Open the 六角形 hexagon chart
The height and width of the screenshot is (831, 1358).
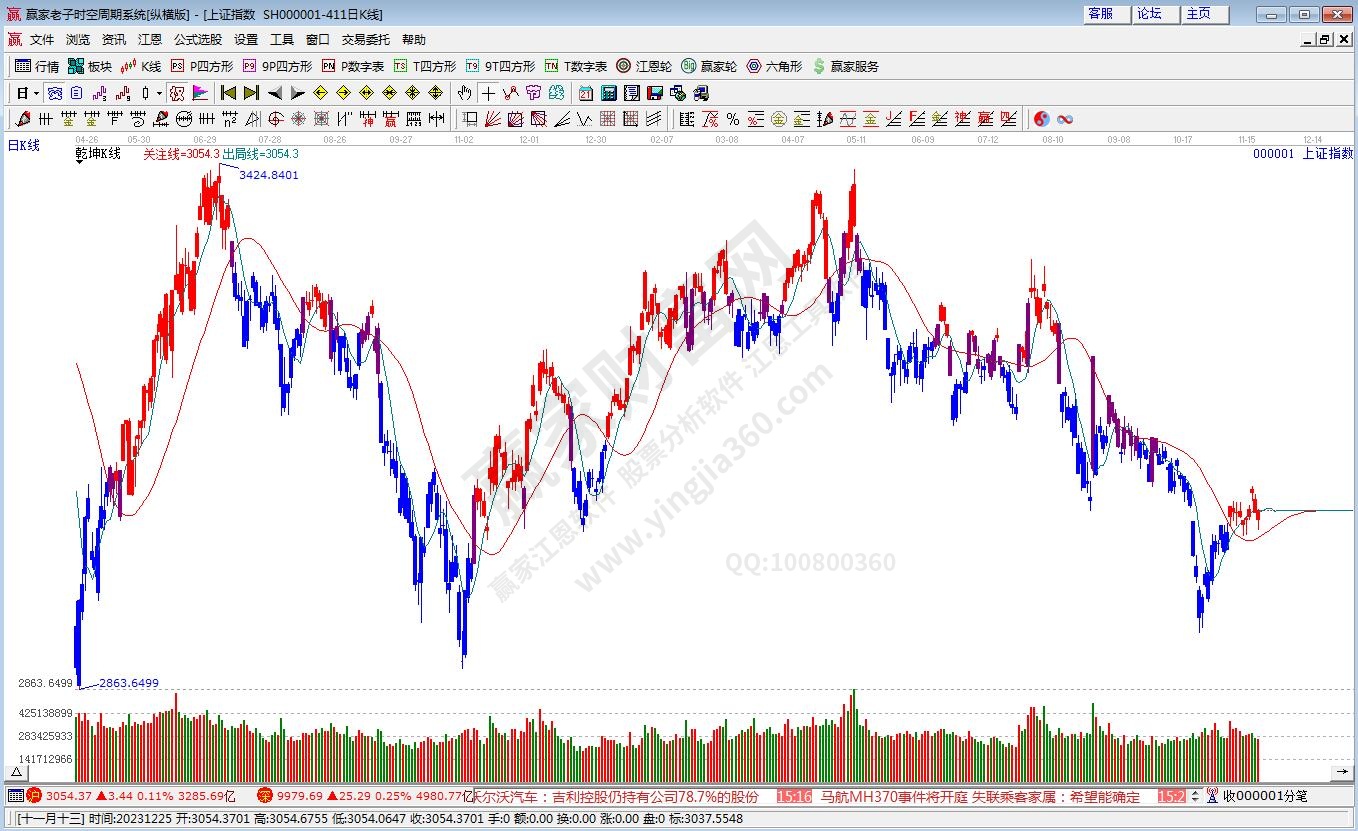click(x=773, y=66)
